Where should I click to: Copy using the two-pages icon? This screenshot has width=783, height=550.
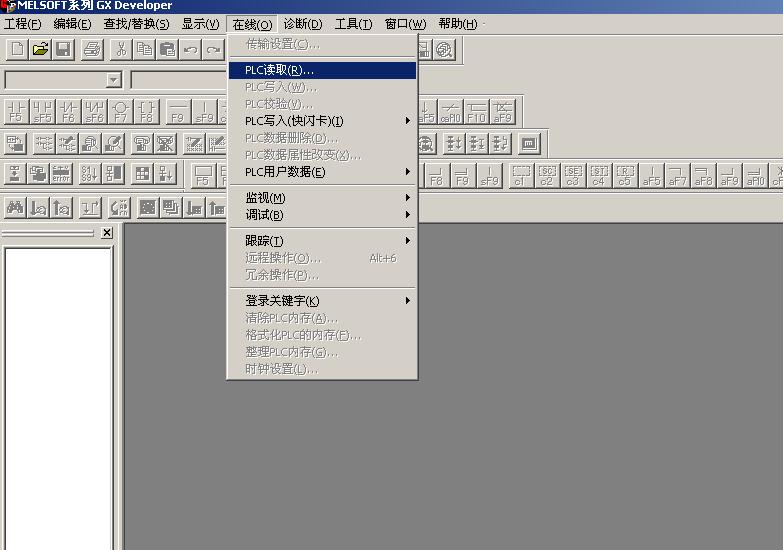(x=144, y=49)
